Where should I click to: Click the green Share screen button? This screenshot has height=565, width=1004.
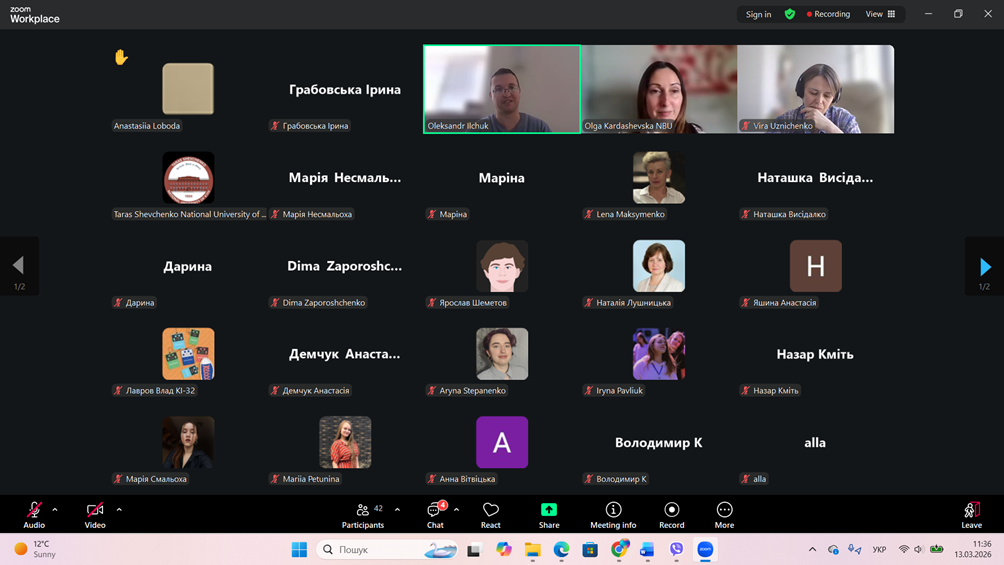point(549,515)
